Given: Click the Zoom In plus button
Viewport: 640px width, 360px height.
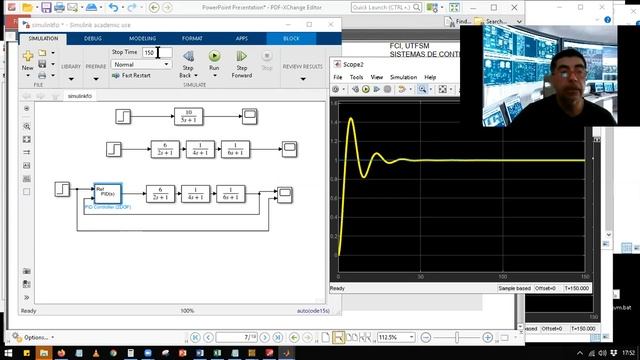Looking at the screenshot, I should point(487,338).
